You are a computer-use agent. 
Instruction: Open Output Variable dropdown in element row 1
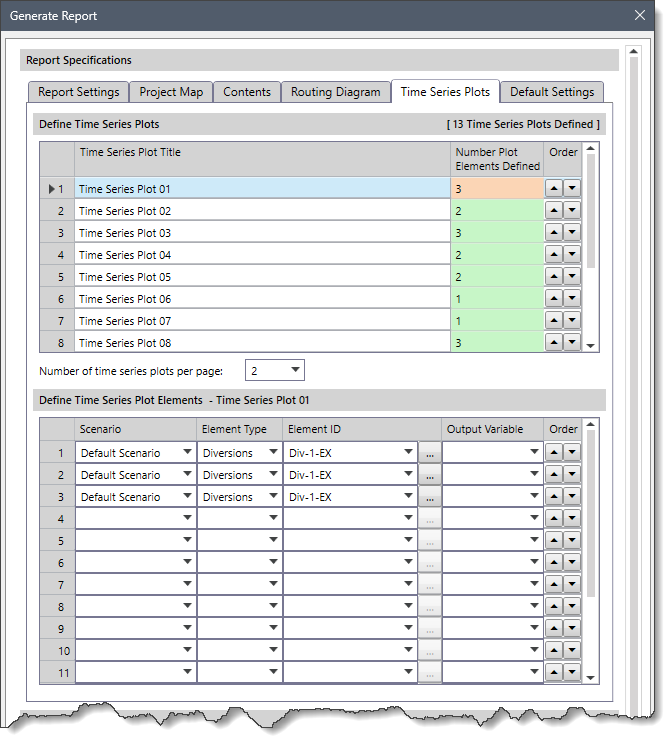tap(534, 452)
